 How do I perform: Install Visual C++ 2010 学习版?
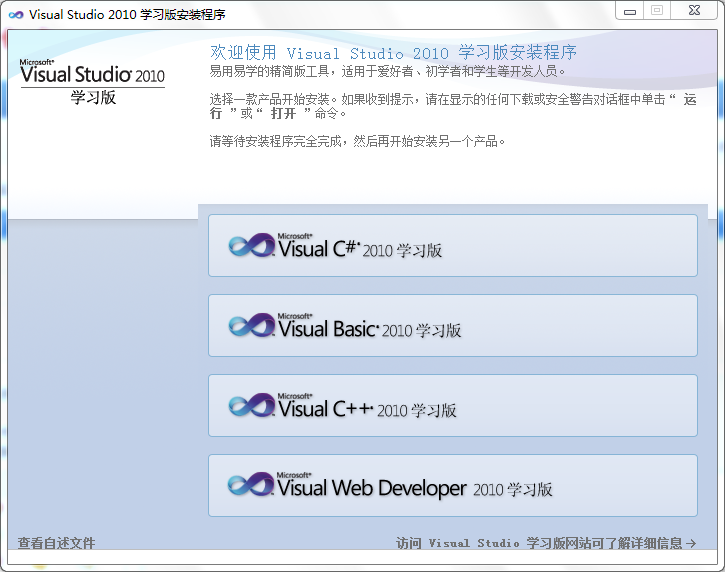(x=453, y=406)
